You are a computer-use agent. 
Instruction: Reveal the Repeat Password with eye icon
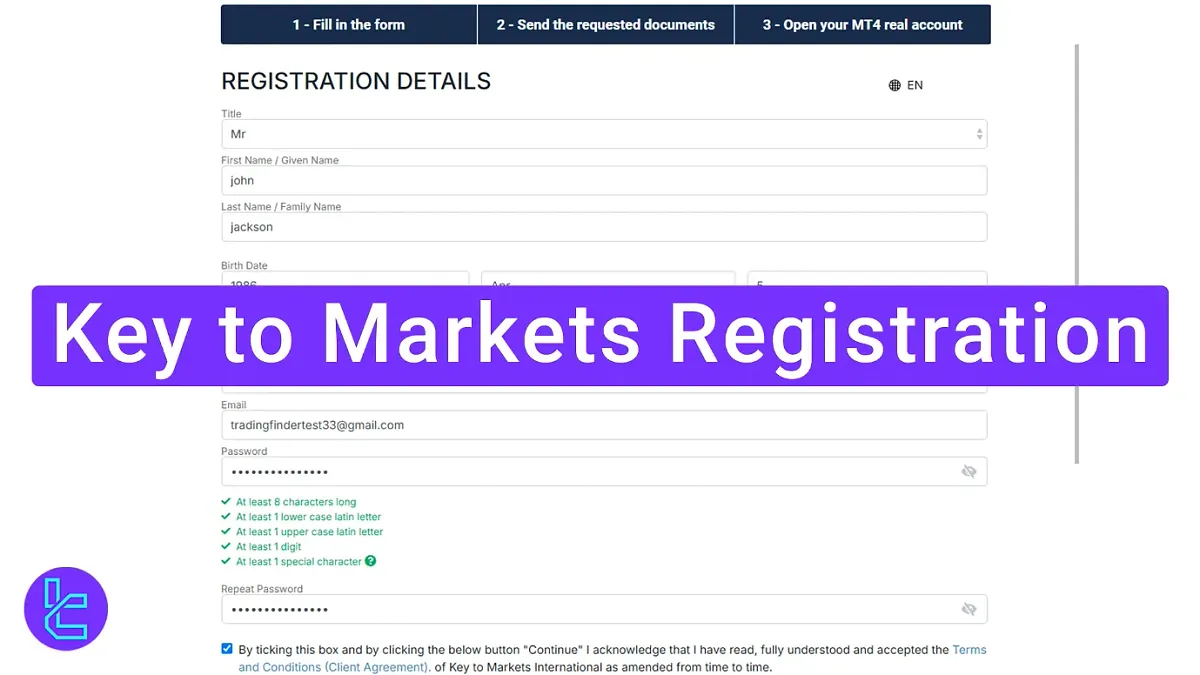pyautogui.click(x=968, y=608)
